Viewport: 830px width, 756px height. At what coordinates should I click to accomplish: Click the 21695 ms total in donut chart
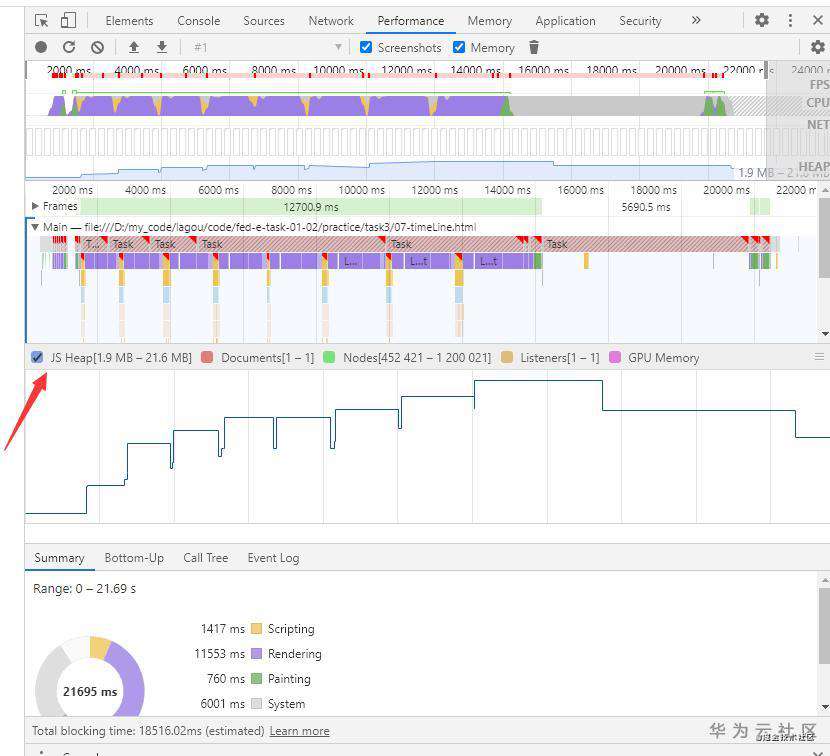(90, 691)
